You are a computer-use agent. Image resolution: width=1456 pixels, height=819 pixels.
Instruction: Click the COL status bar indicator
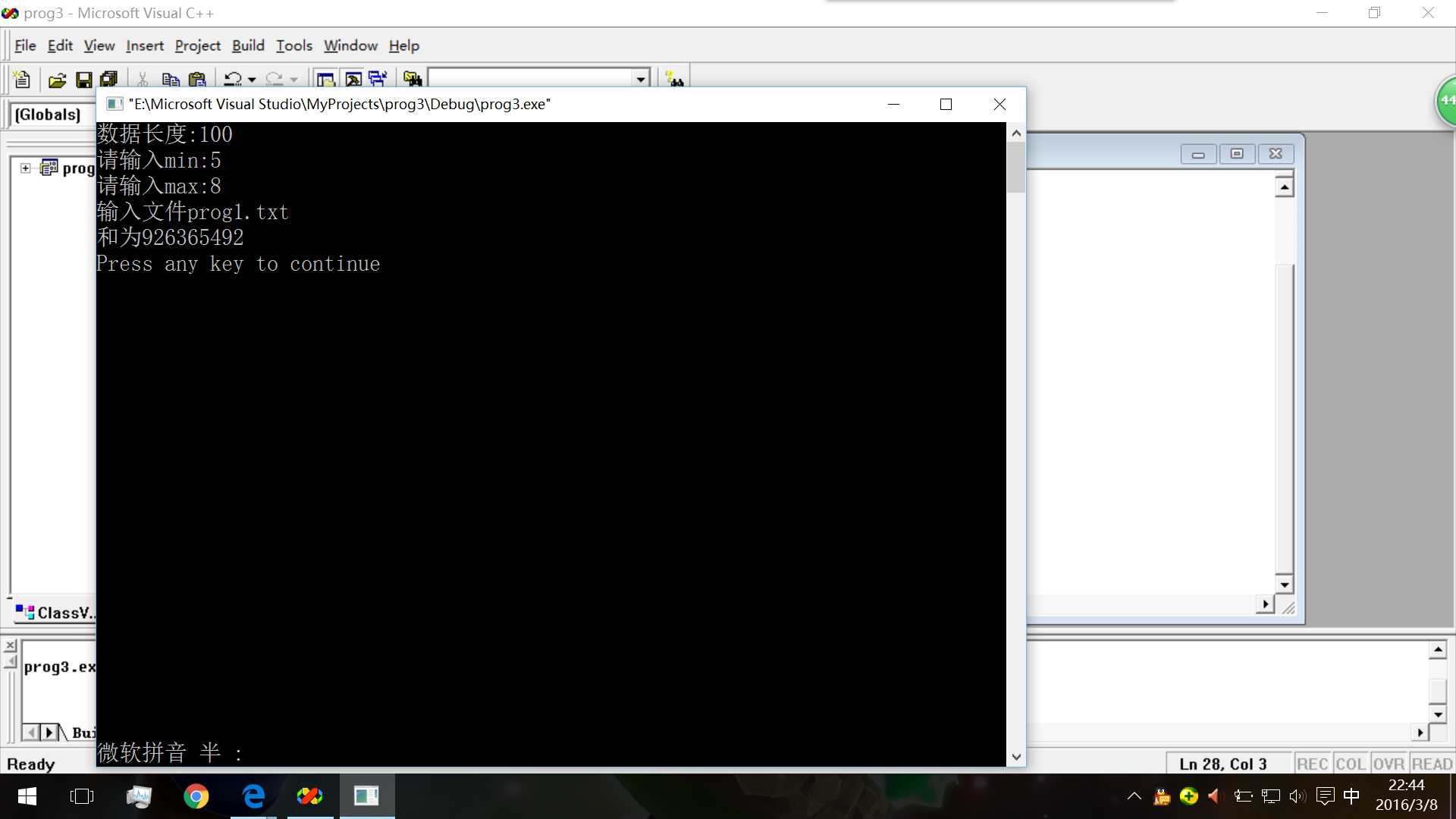(x=1351, y=764)
